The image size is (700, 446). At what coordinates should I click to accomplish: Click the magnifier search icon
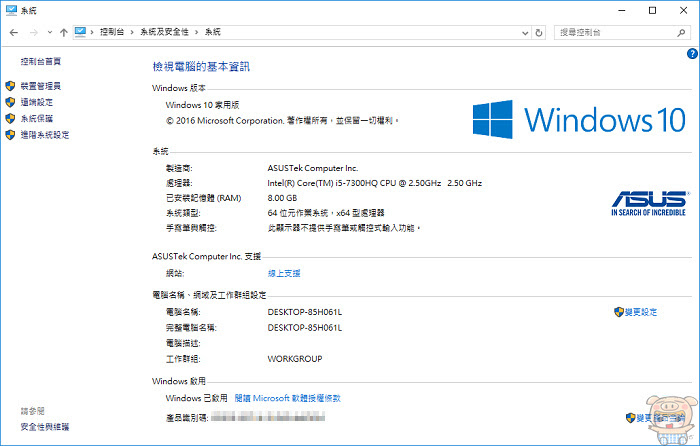681,33
